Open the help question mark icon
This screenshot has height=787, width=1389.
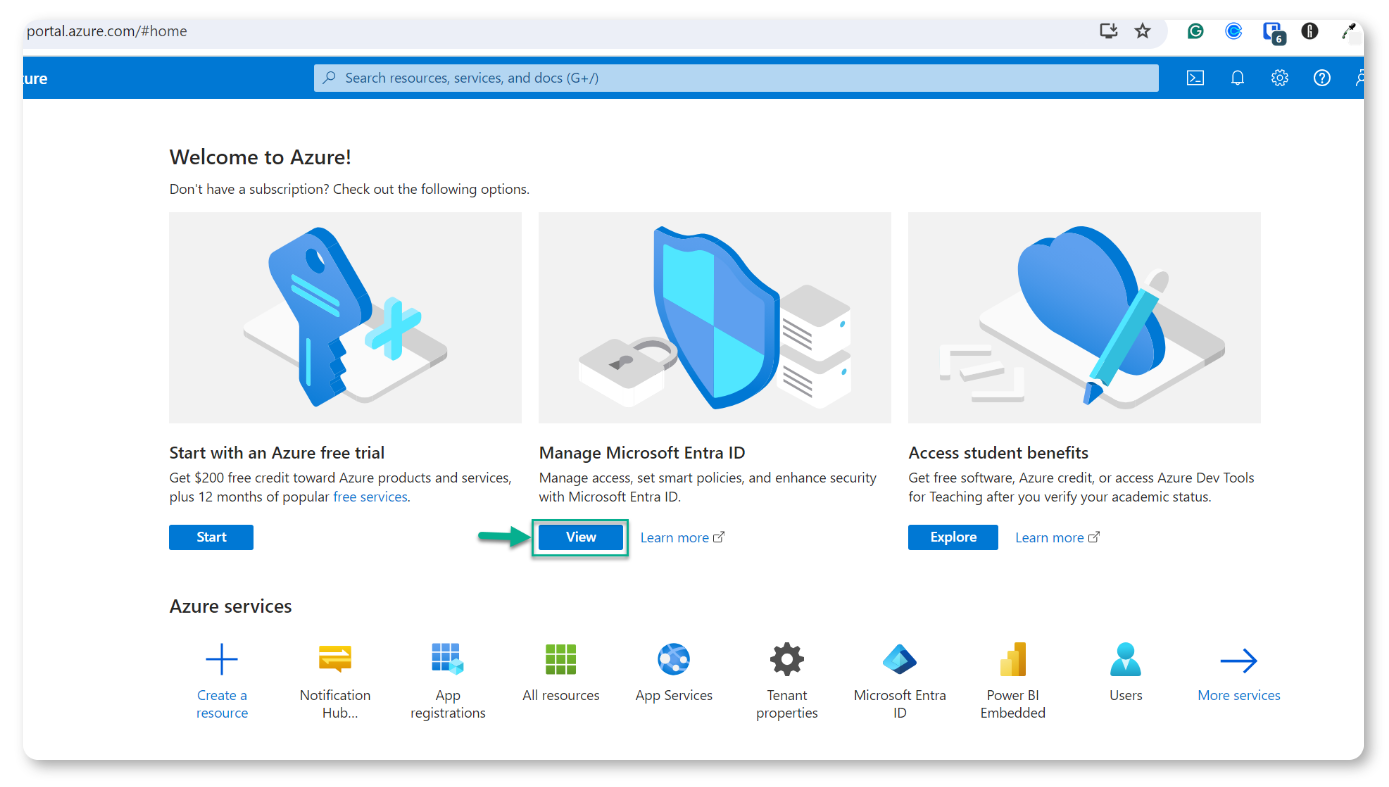[1322, 78]
